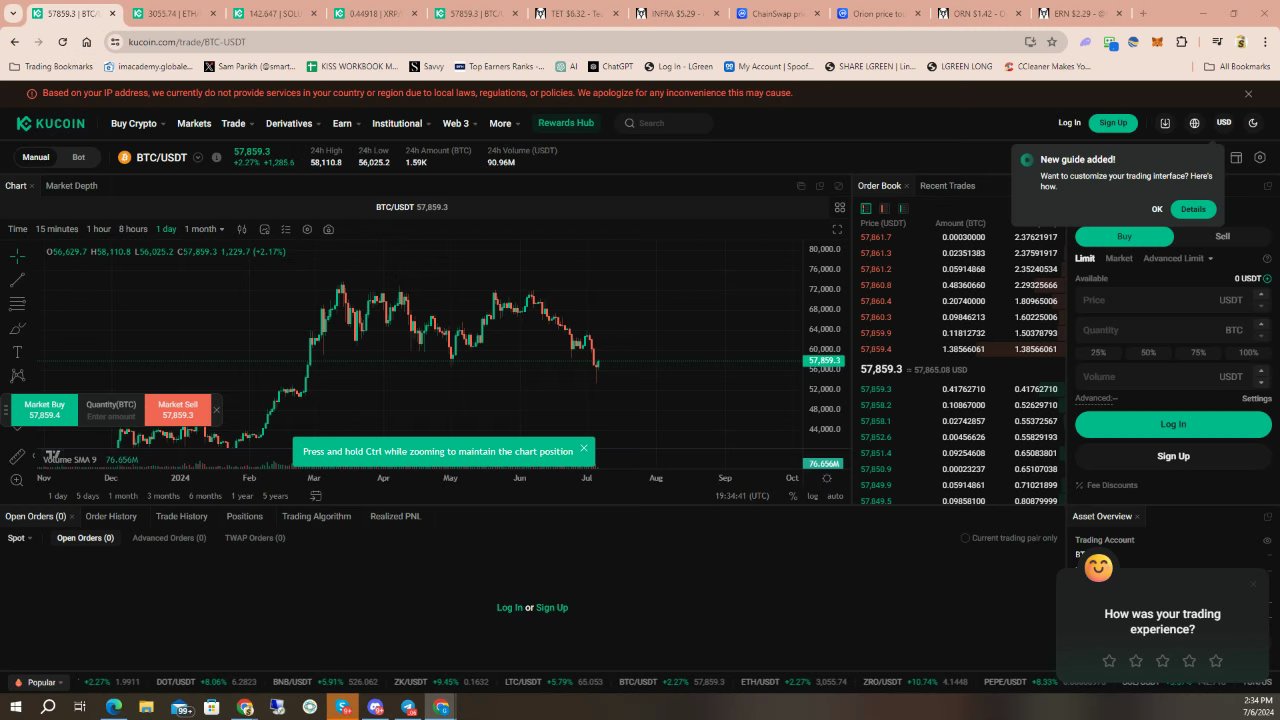The image size is (1280, 720).
Task: Expand the Derivatives menu dropdown
Action: click(293, 124)
